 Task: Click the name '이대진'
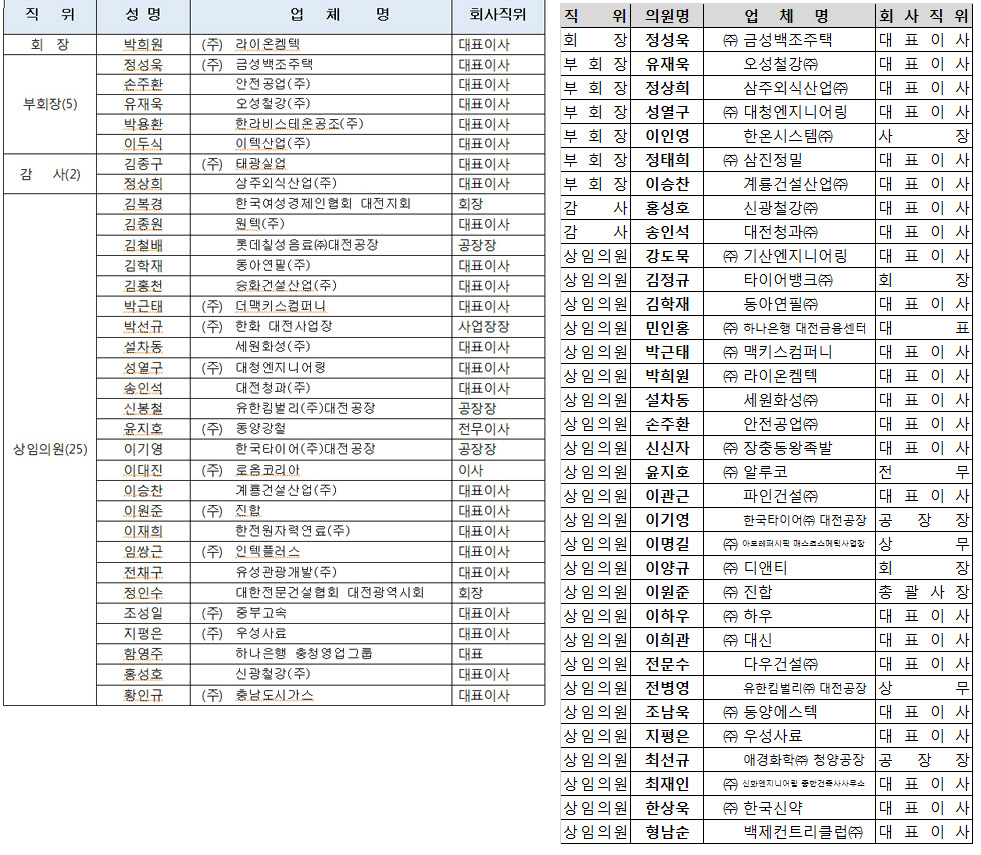[x=143, y=470]
